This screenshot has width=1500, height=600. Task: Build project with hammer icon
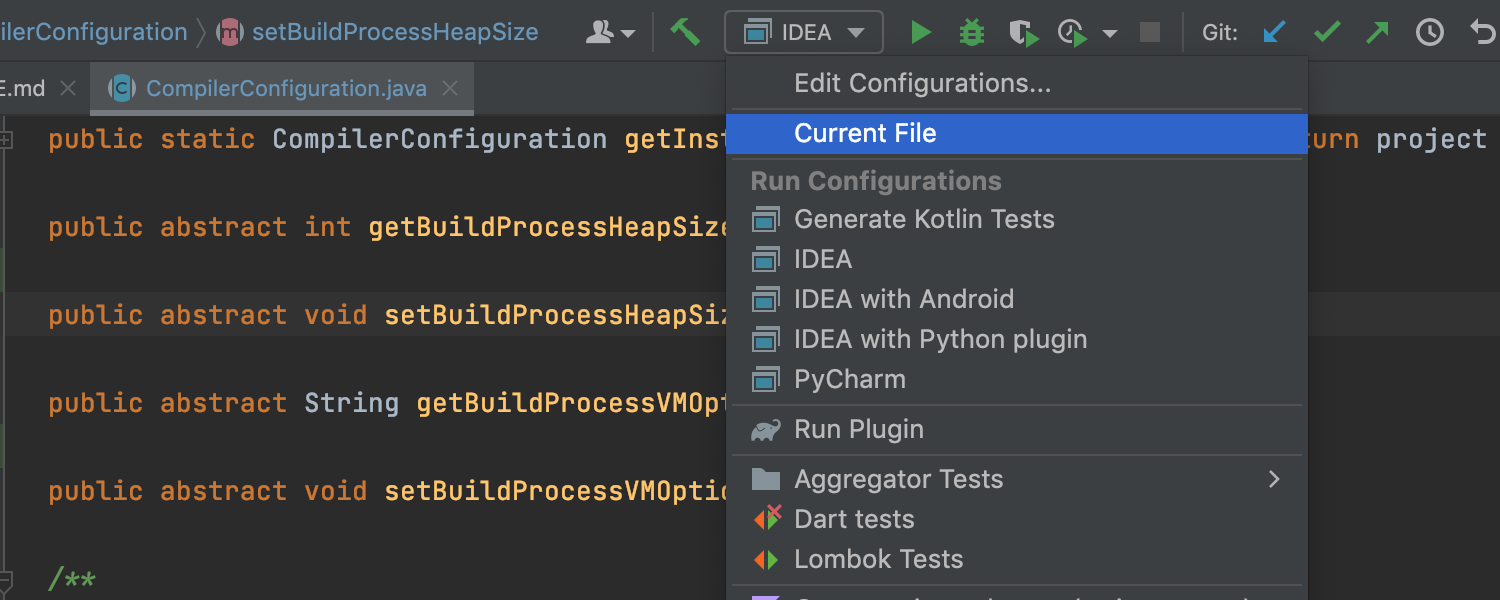pos(685,32)
